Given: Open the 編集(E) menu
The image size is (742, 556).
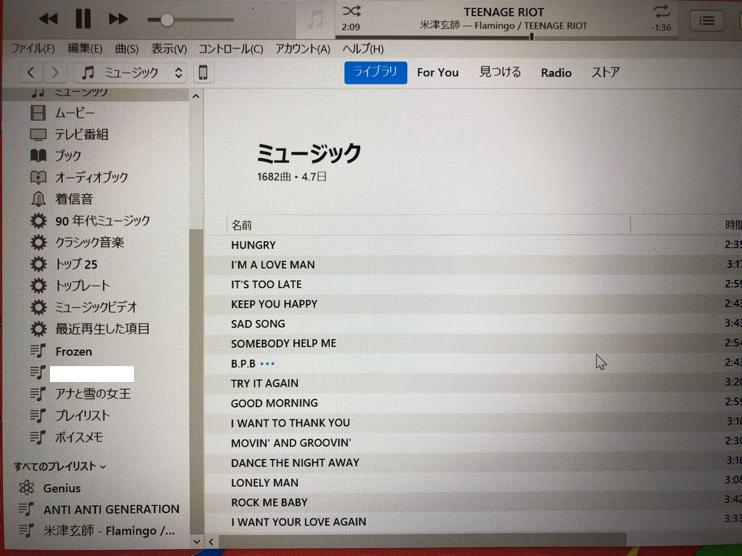Looking at the screenshot, I should (x=85, y=49).
